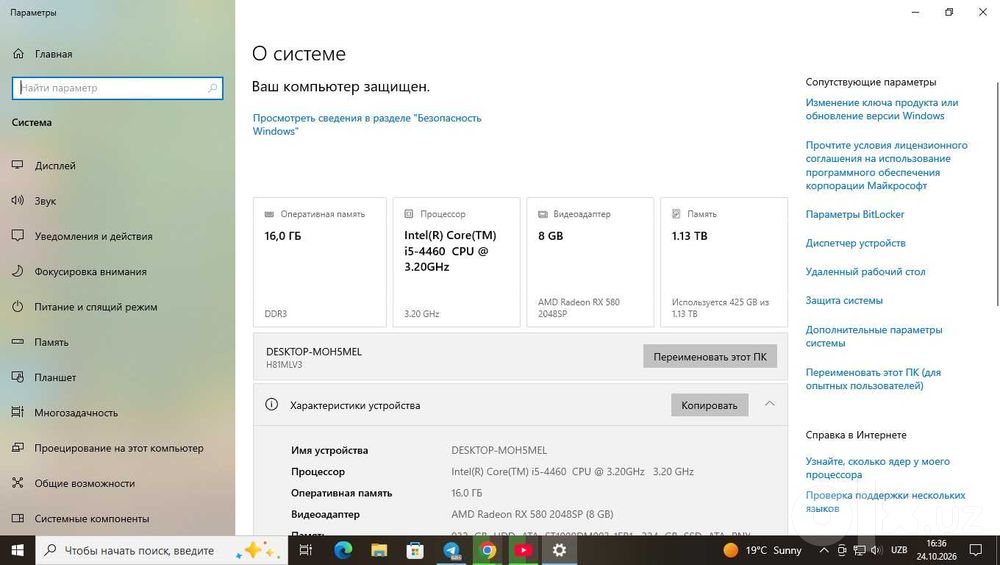Click the taskbar volume icon
Screen dimensions: 1000x565
pyautogui.click(x=876, y=550)
